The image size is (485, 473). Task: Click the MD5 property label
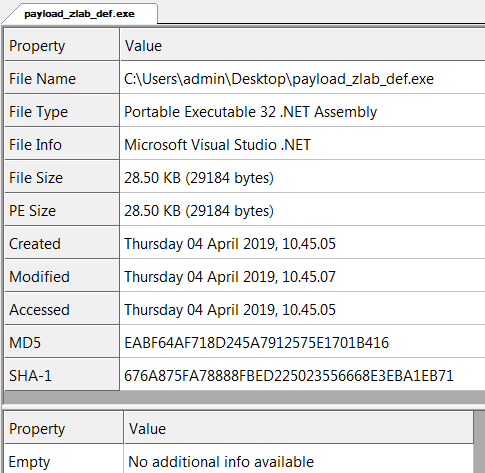click(25, 343)
